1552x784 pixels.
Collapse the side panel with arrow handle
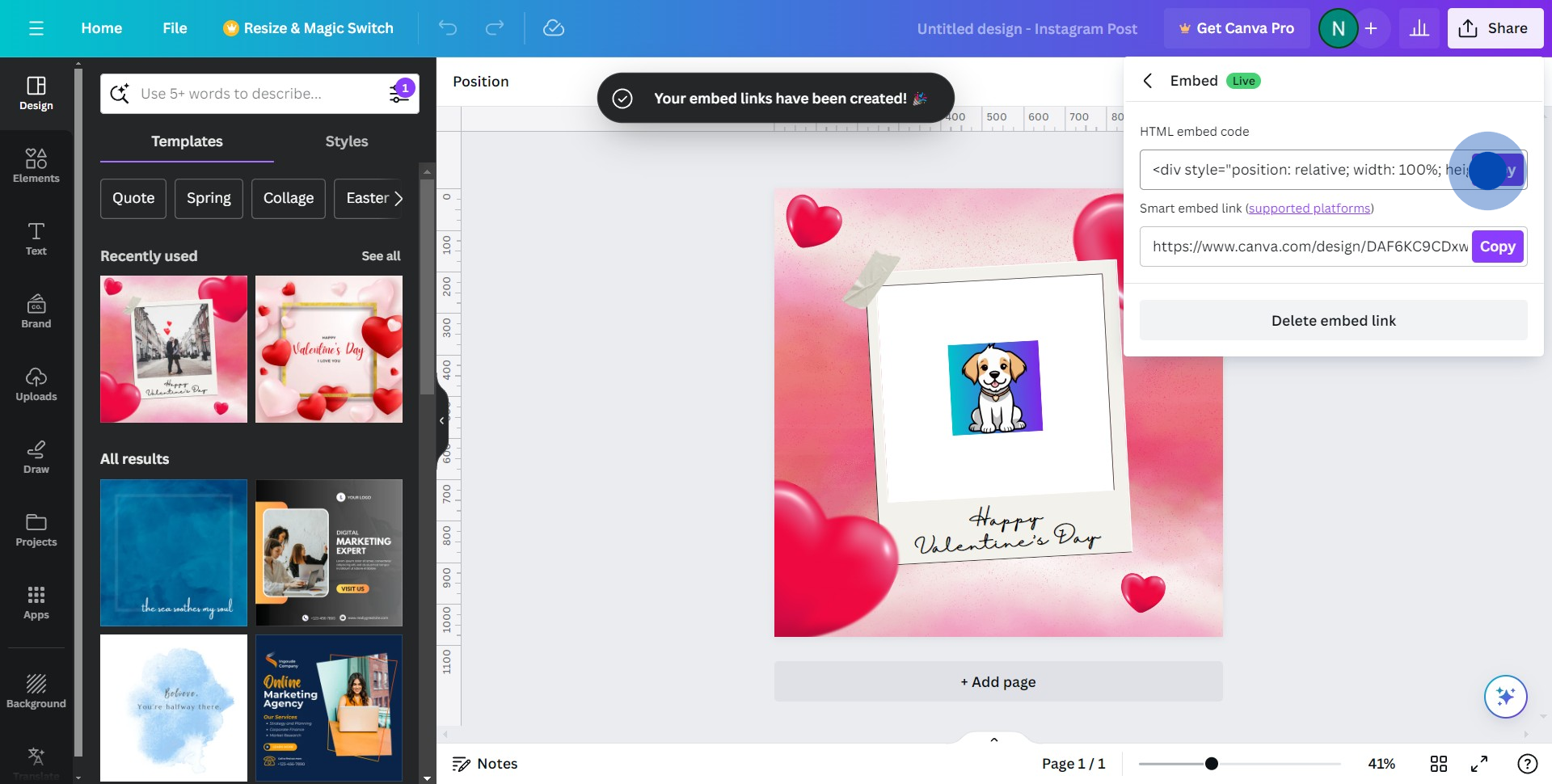[441, 420]
